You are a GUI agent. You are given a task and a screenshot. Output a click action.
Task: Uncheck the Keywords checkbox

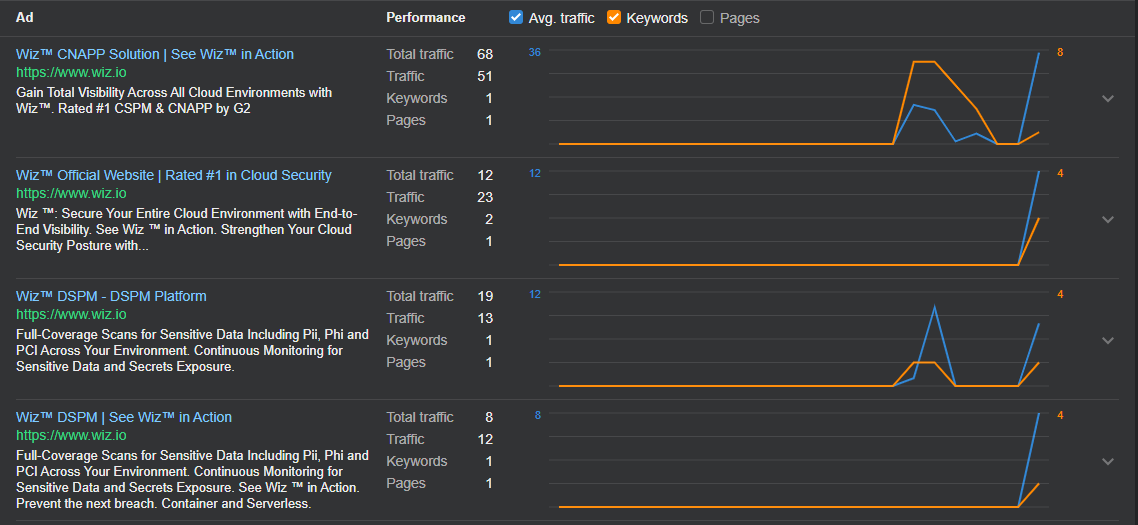tap(614, 17)
